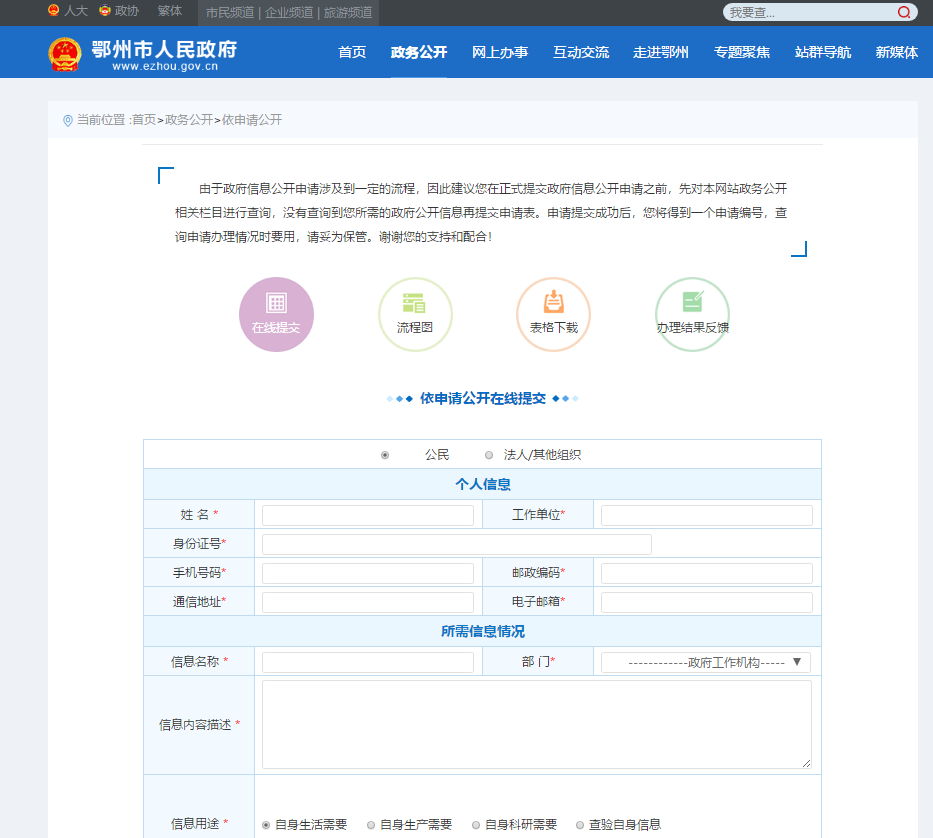Click the 个人信息 section header
Image resolution: width=933 pixels, height=838 pixels.
pyautogui.click(x=483, y=484)
